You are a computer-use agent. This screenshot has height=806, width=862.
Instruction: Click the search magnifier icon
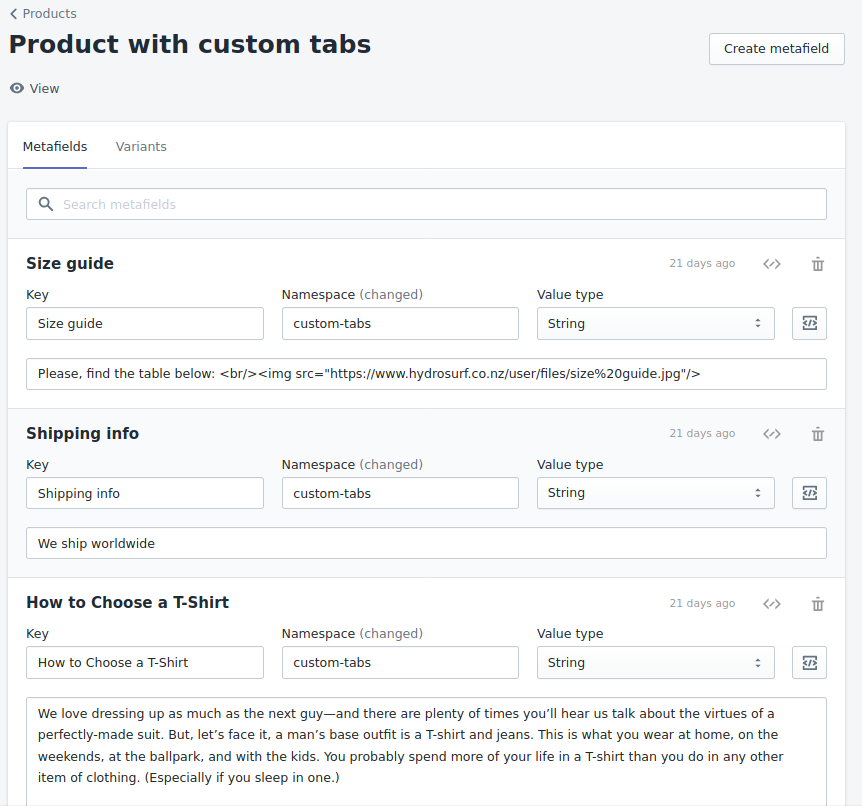click(x=46, y=205)
